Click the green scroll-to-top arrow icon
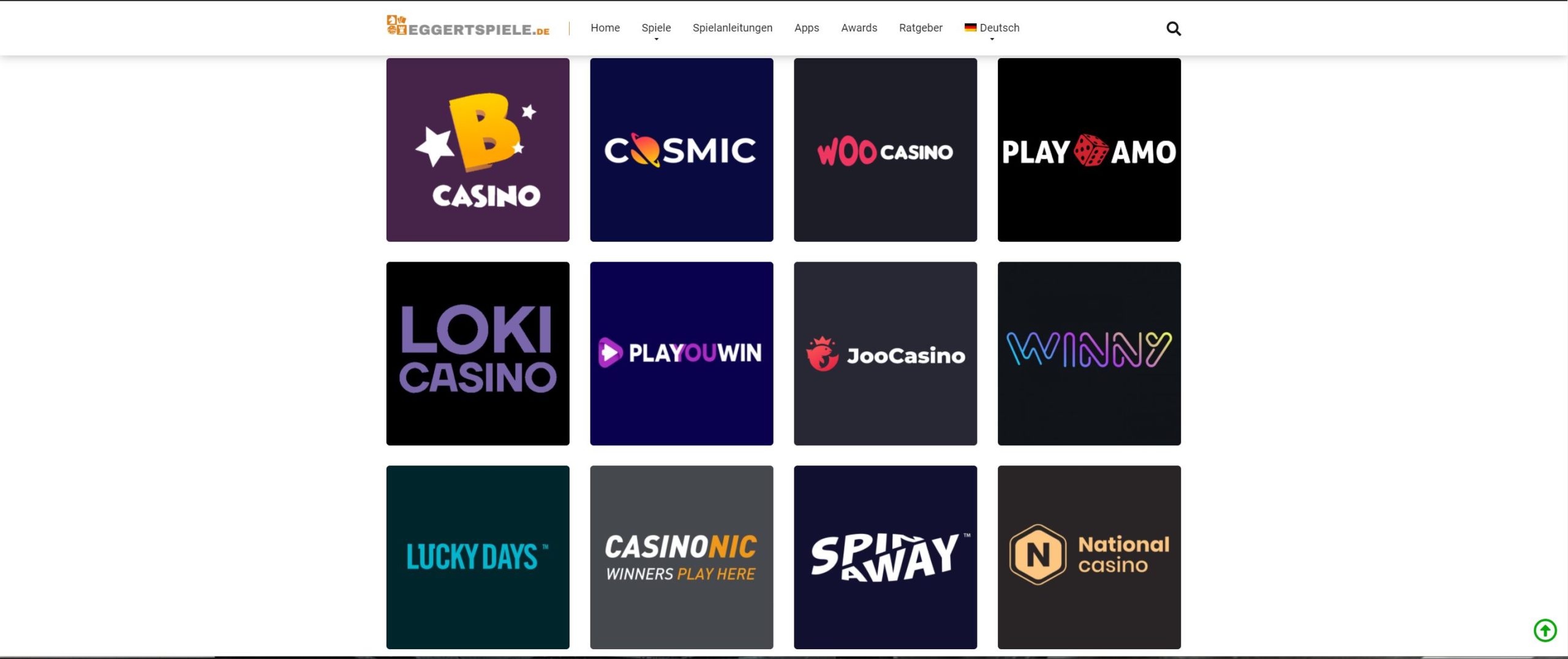This screenshot has width=1568, height=659. pyautogui.click(x=1545, y=630)
